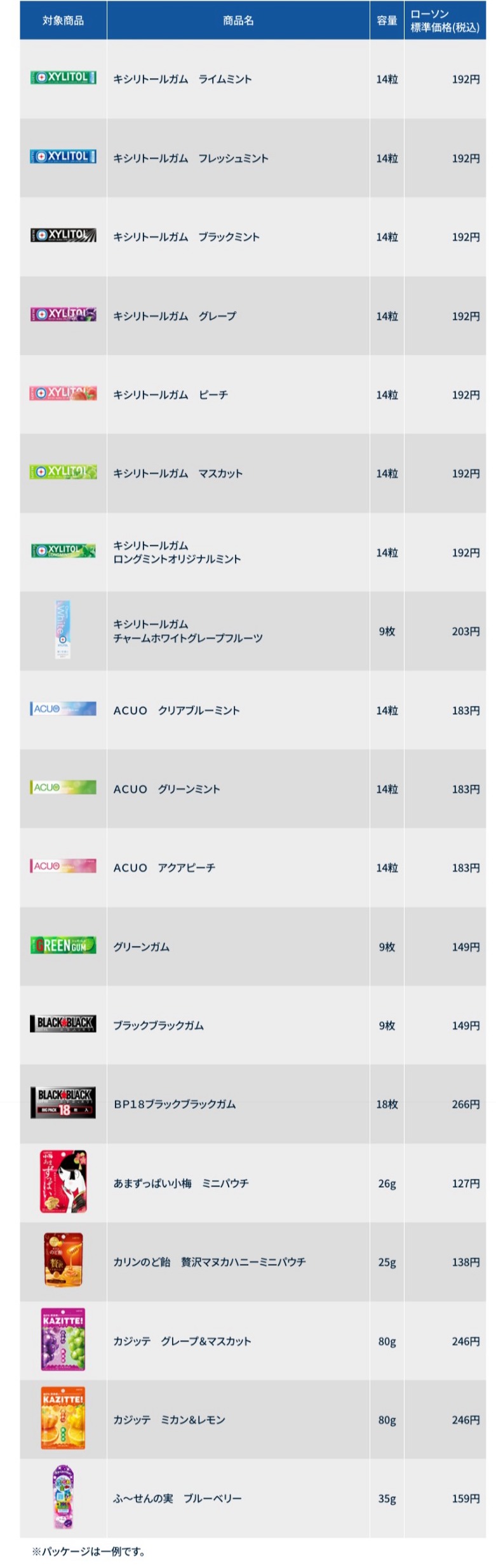
Task: Select the Xylitol Black Mint package image
Action: (64, 235)
